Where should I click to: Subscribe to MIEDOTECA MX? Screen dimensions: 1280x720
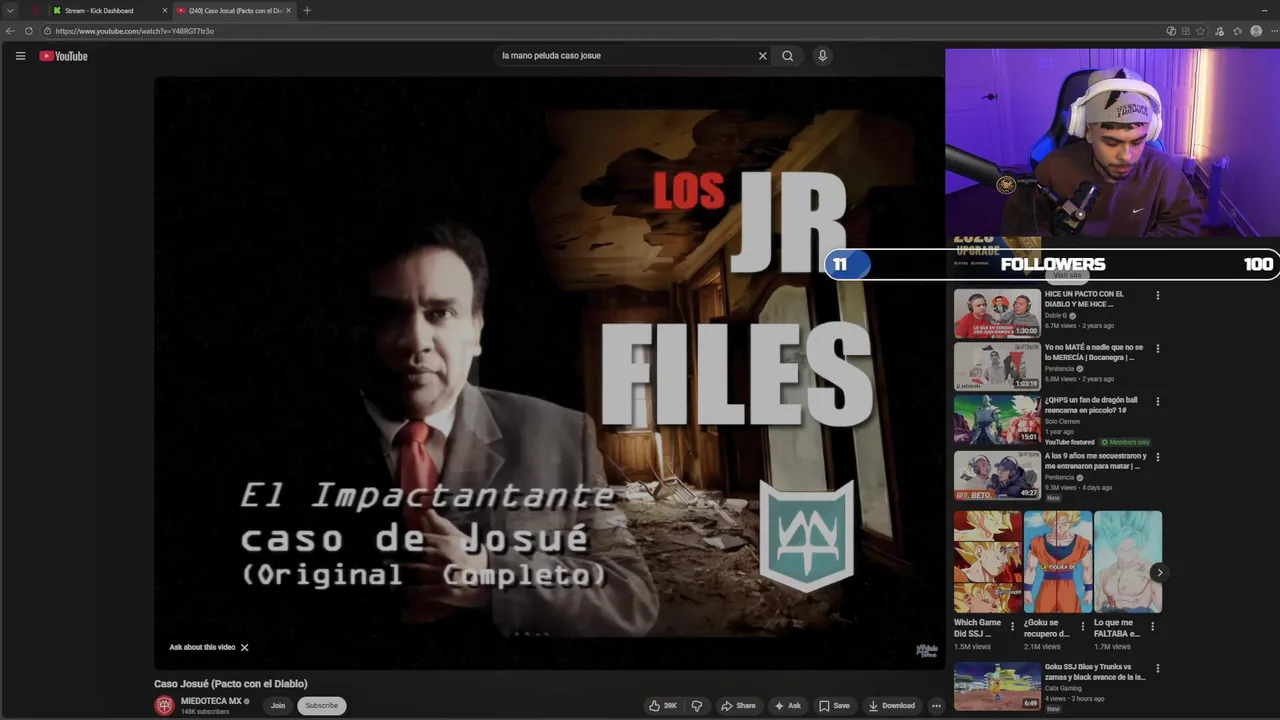[321, 705]
